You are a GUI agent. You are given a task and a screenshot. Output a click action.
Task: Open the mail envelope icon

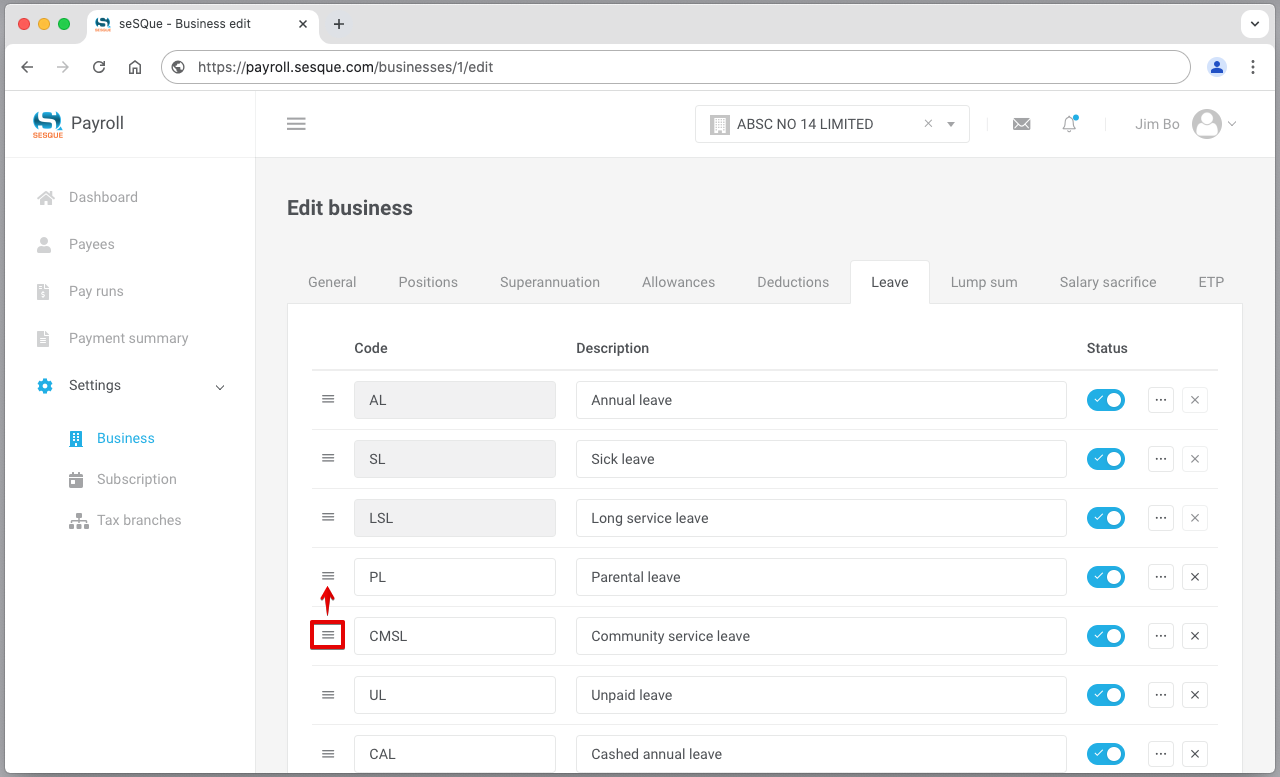(x=1021, y=124)
